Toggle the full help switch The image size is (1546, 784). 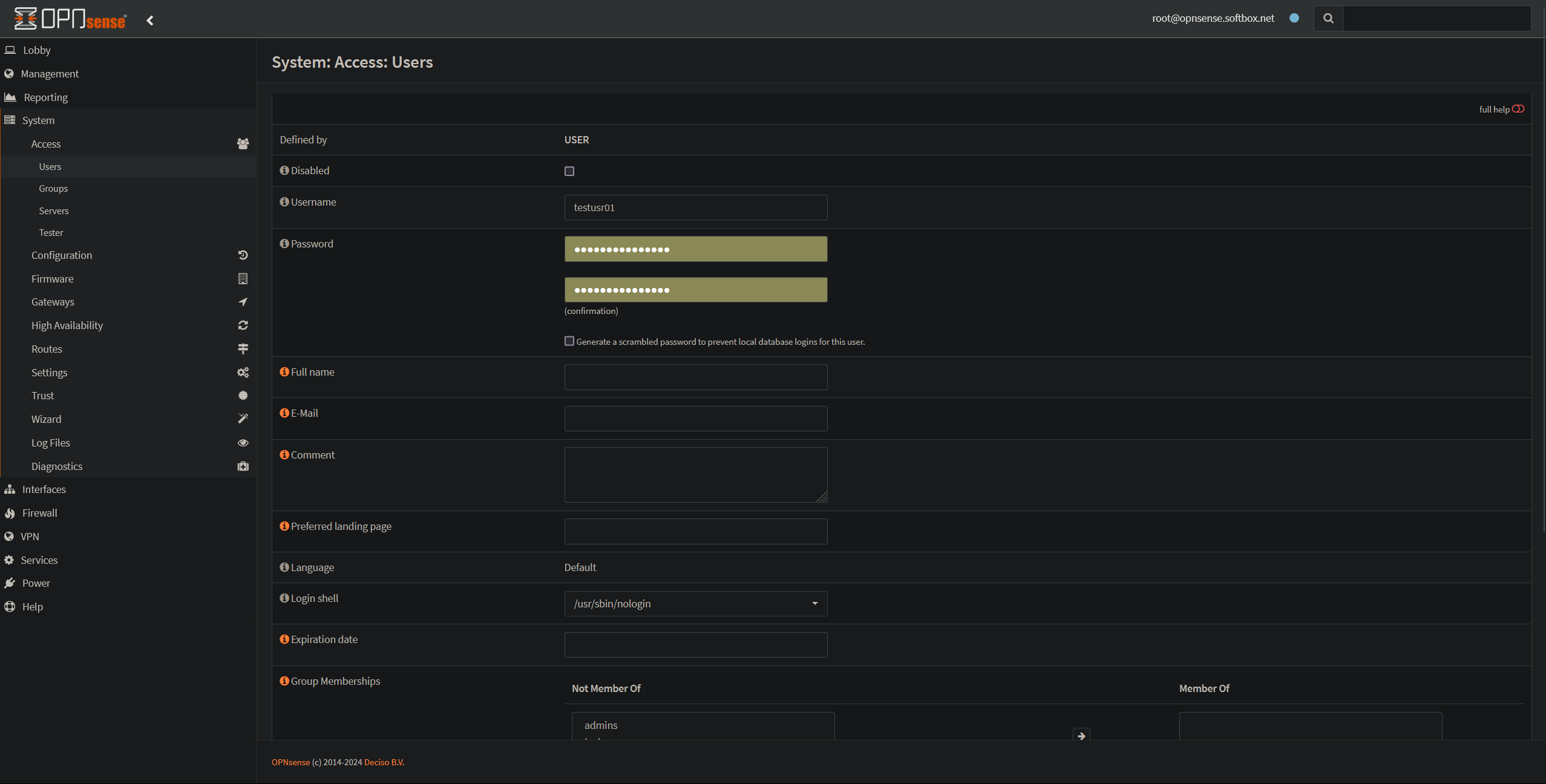1518,109
